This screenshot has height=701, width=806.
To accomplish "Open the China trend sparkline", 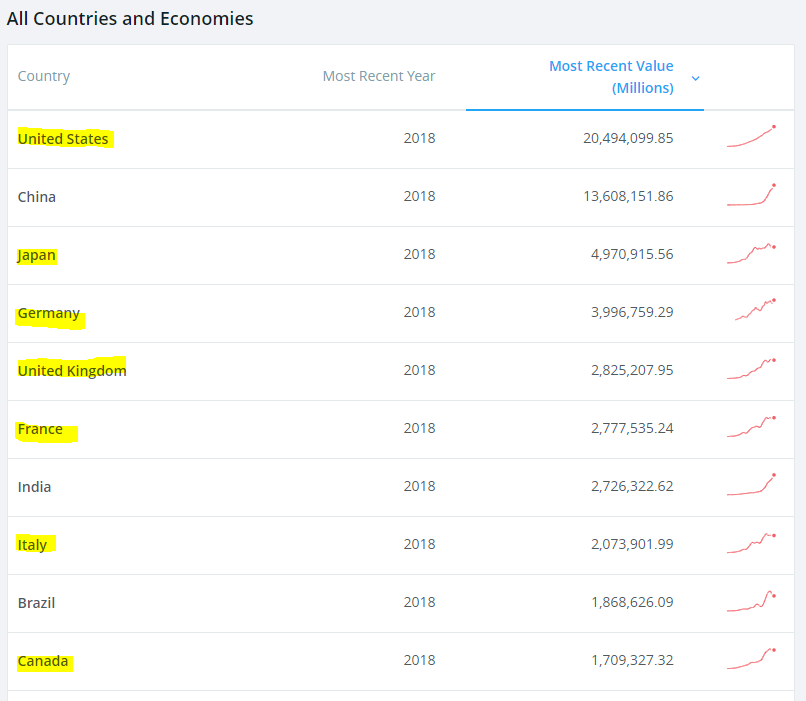I will [x=751, y=195].
